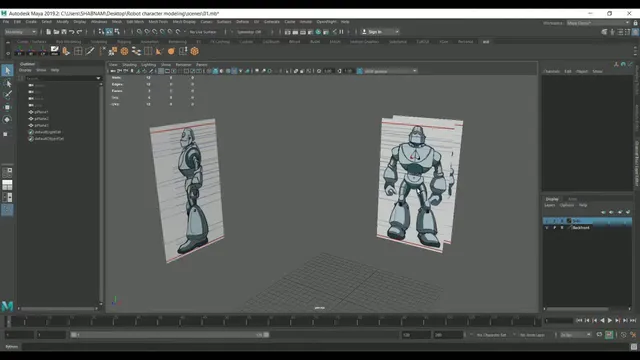Toggle display type of BackFront layer
This screenshot has height=360, width=640.
click(562, 228)
